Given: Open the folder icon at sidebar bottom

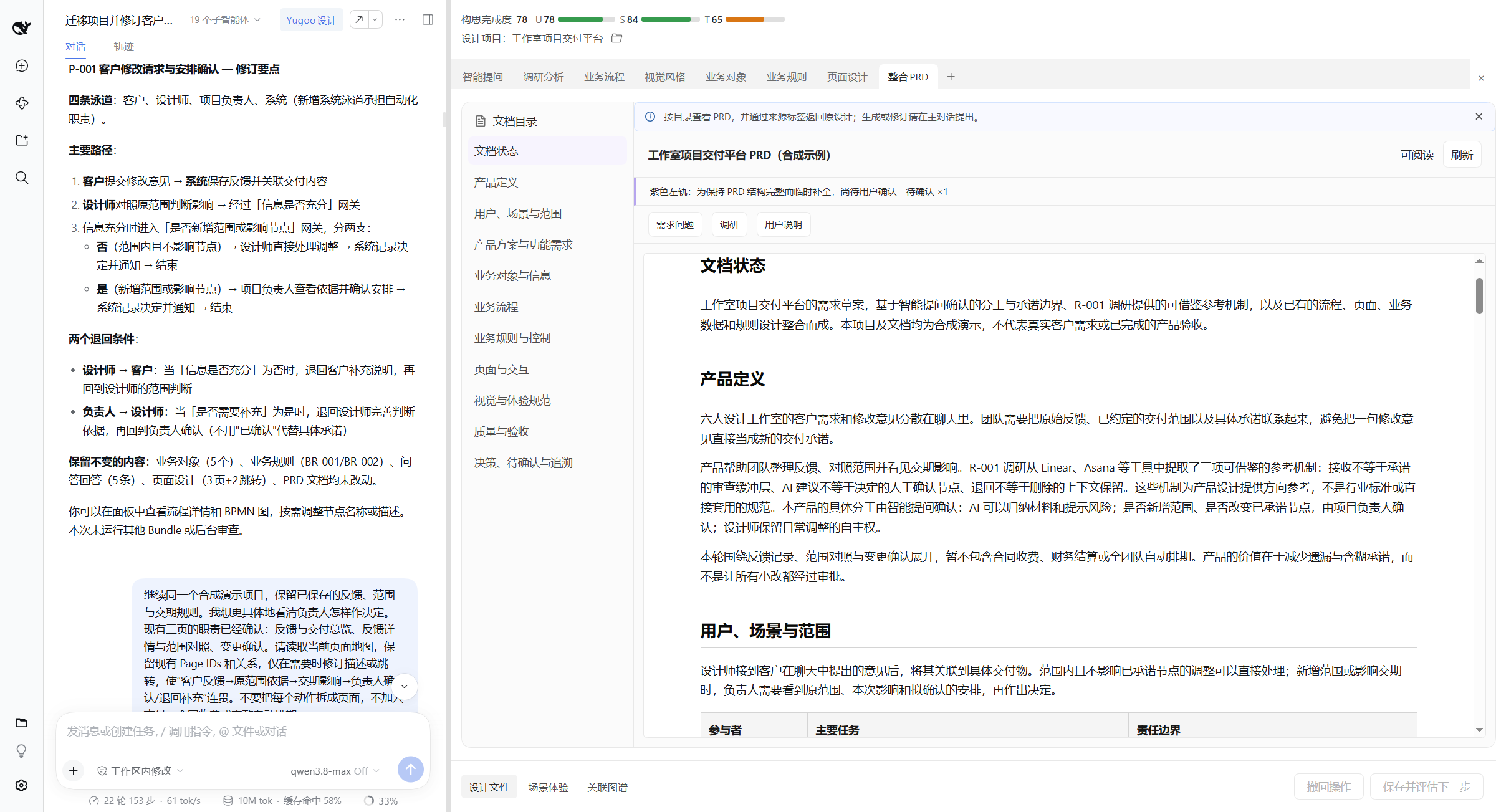Looking at the screenshot, I should click(22, 723).
